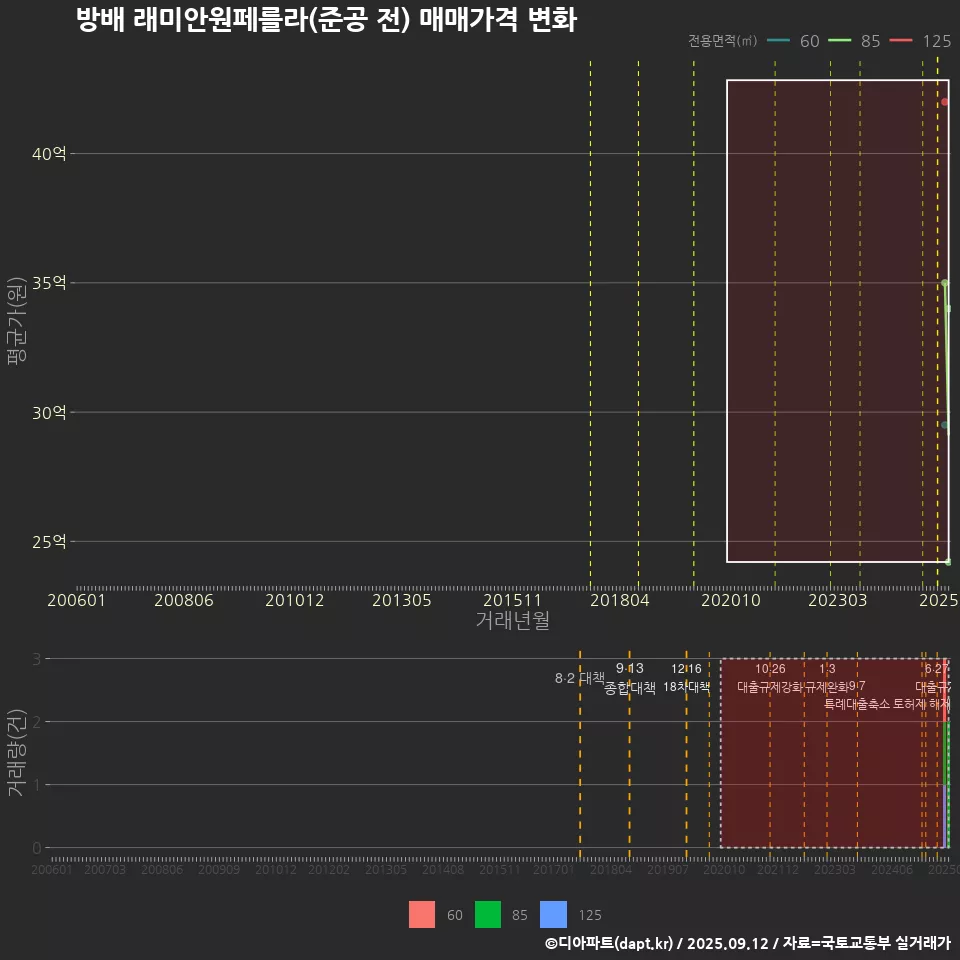The height and width of the screenshot is (960, 960).
Task: Click '202303' on the price chart x-axis
Action: [838, 600]
